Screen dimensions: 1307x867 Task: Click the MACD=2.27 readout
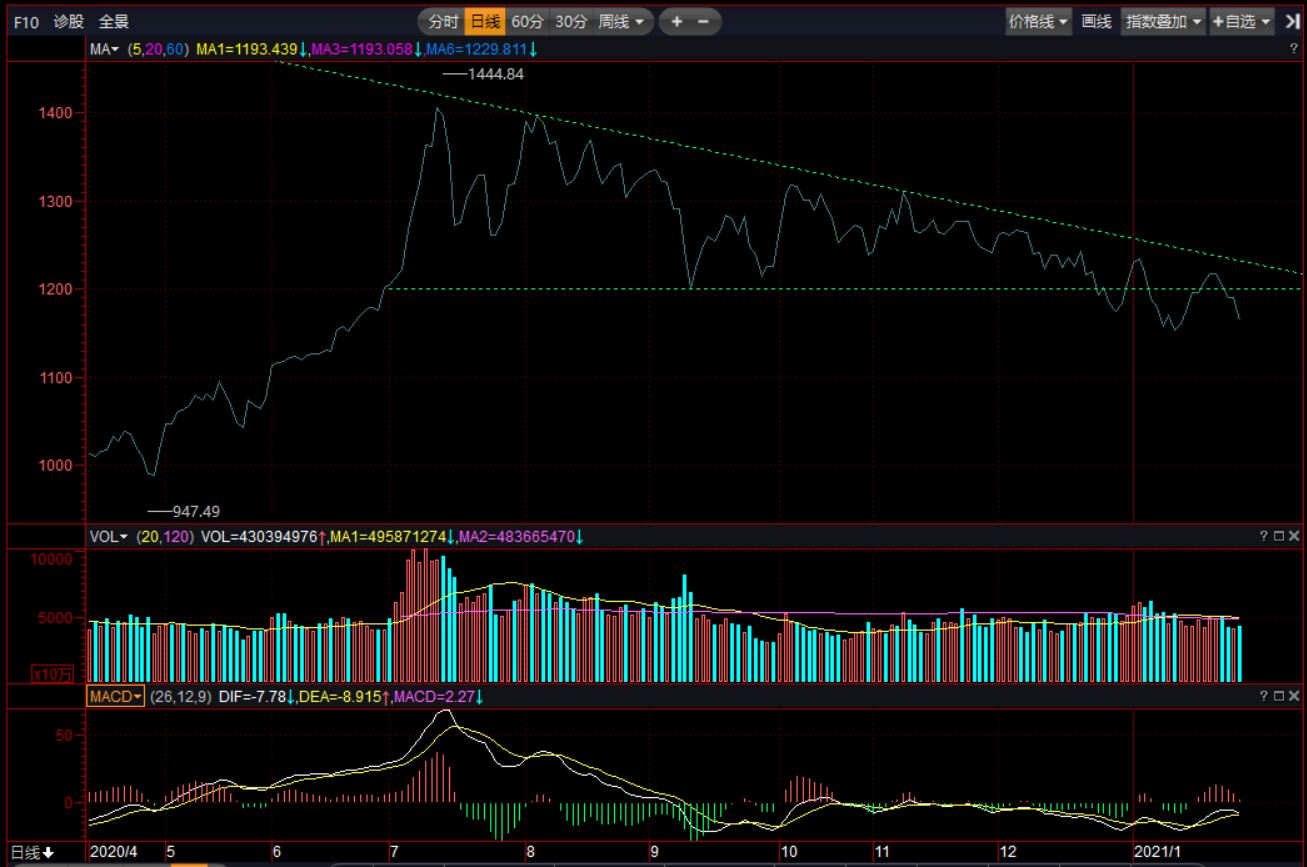click(438, 695)
